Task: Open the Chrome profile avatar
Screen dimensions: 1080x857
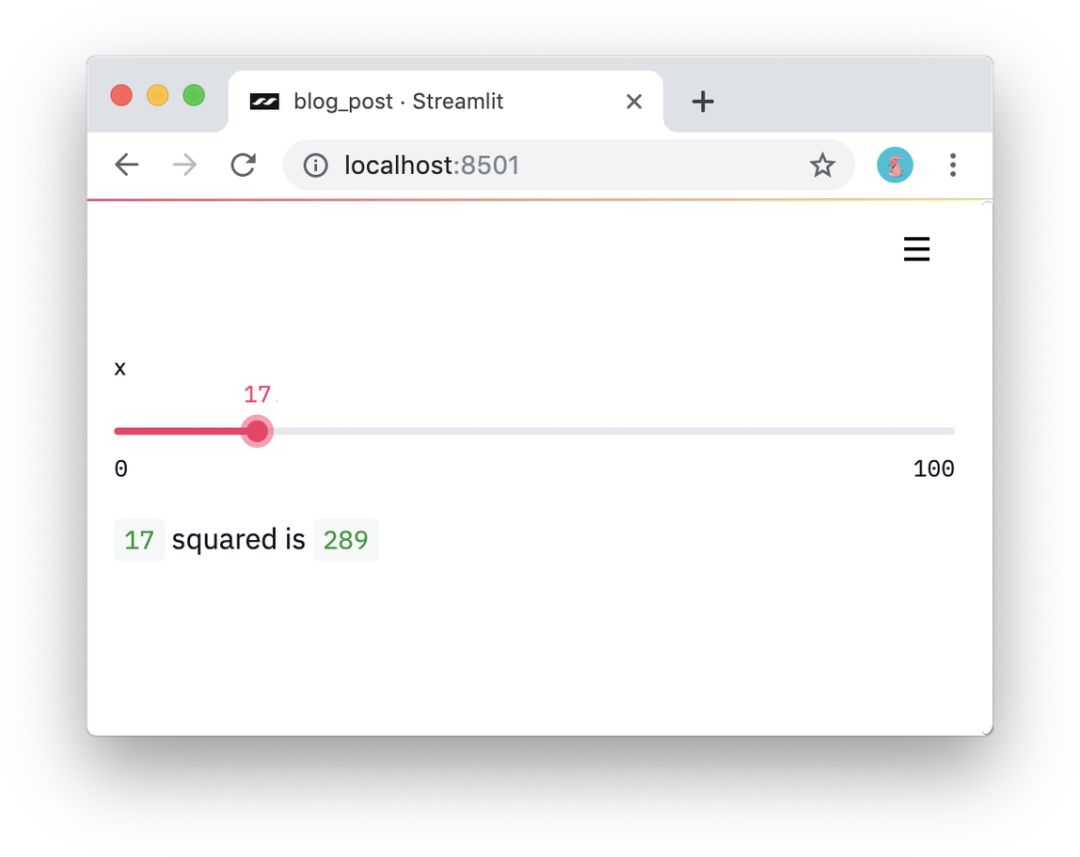Action: [x=895, y=165]
